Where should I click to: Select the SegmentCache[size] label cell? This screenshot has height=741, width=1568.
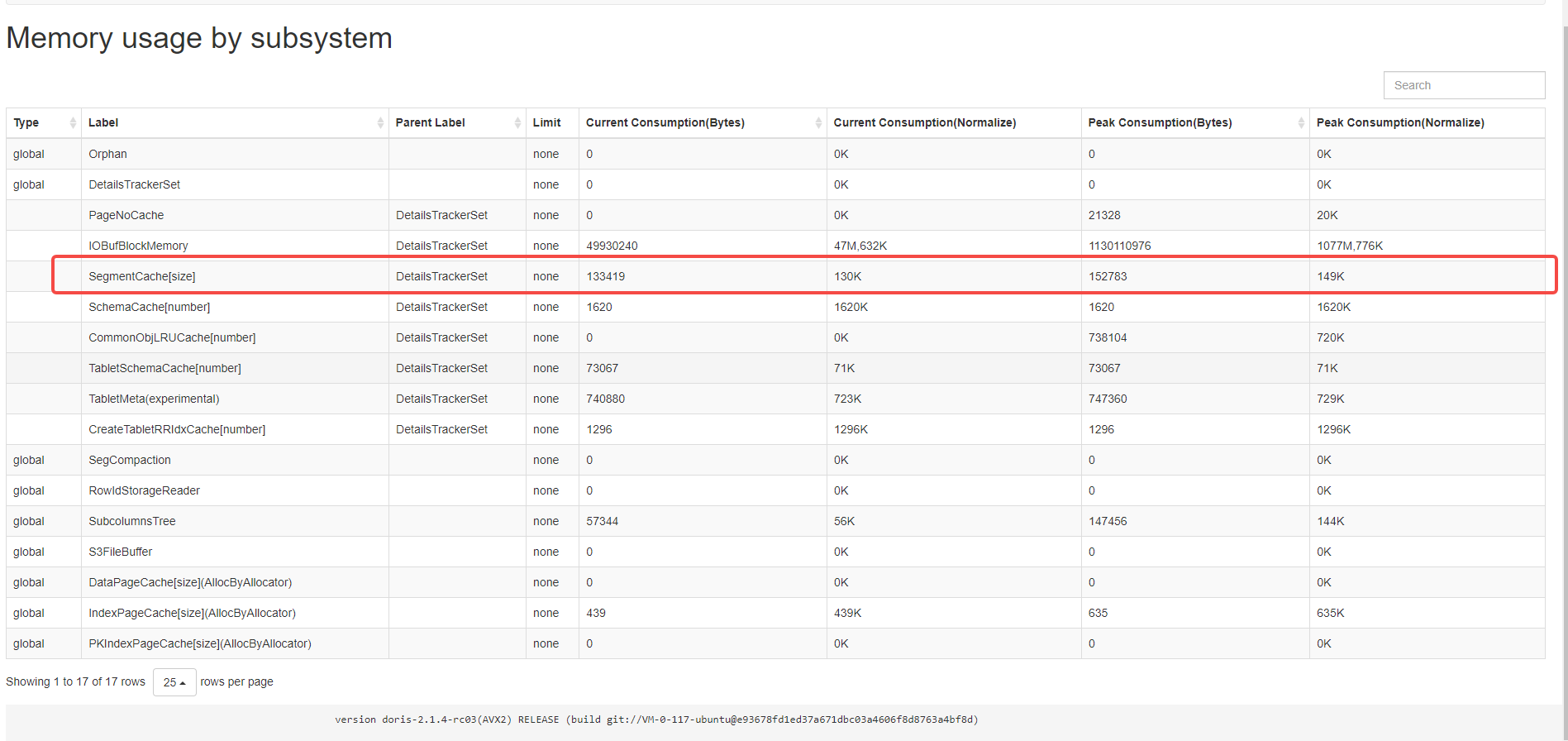point(235,276)
